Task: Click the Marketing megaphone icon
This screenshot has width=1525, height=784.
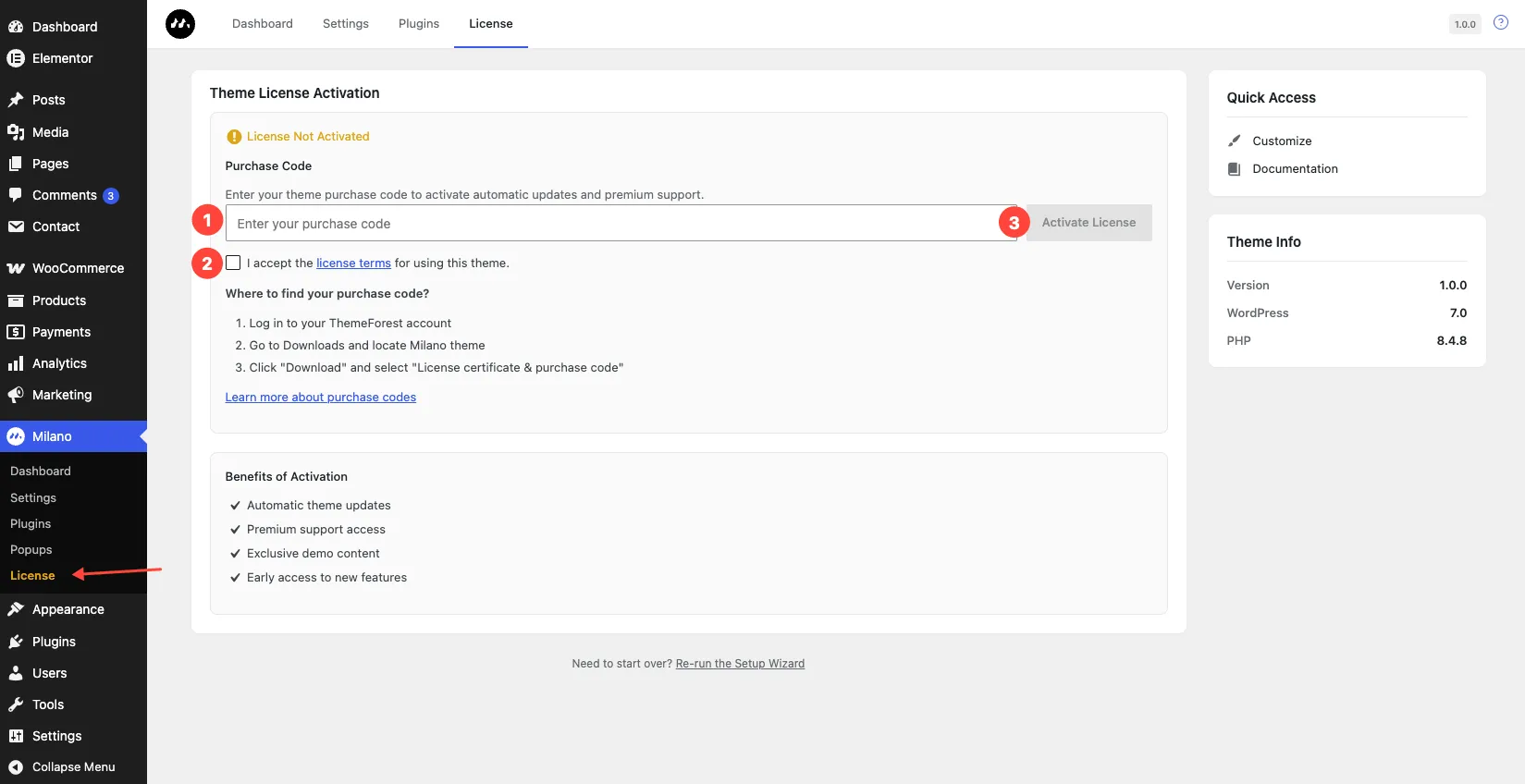Action: pos(16,395)
